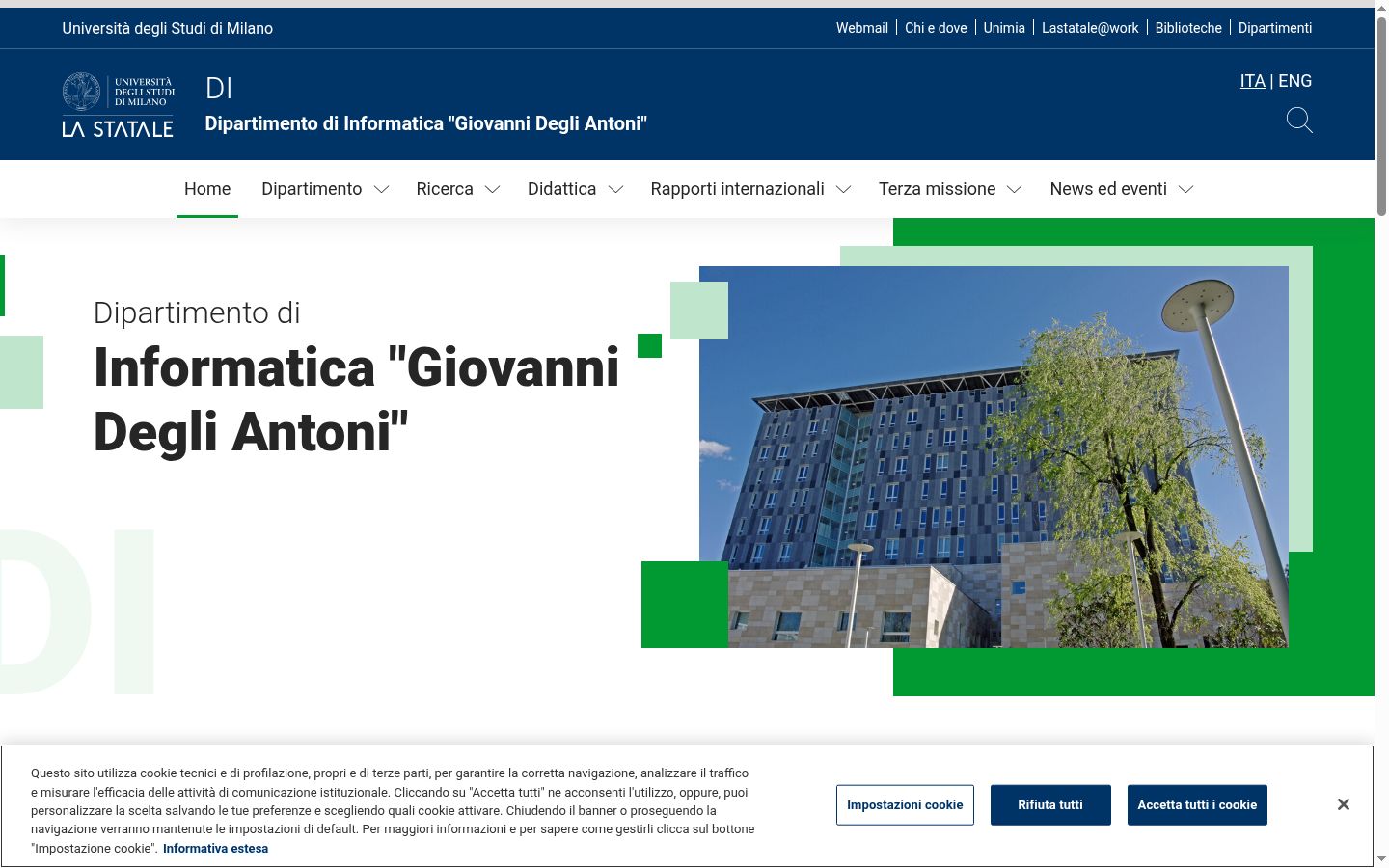Expand the News ed eventi chevron
Viewport: 1389px width, 868px height.
1185,189
